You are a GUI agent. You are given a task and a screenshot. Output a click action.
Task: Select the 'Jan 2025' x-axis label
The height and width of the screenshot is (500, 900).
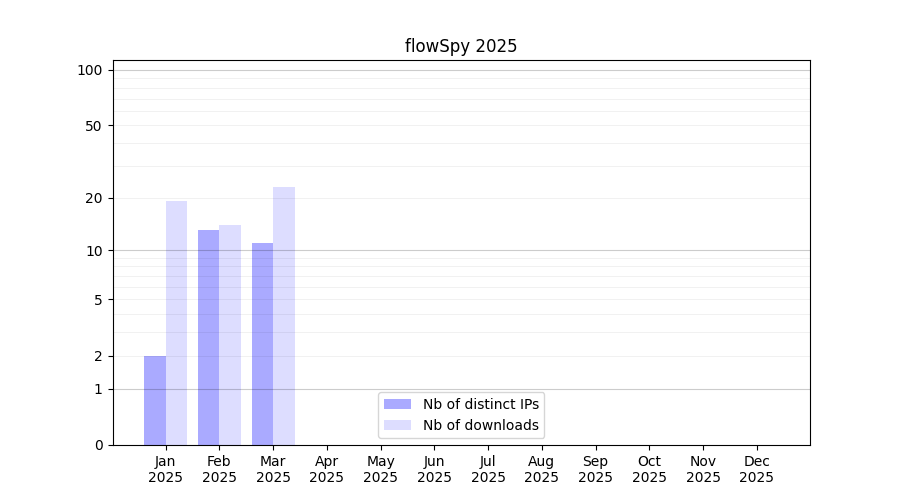166,469
